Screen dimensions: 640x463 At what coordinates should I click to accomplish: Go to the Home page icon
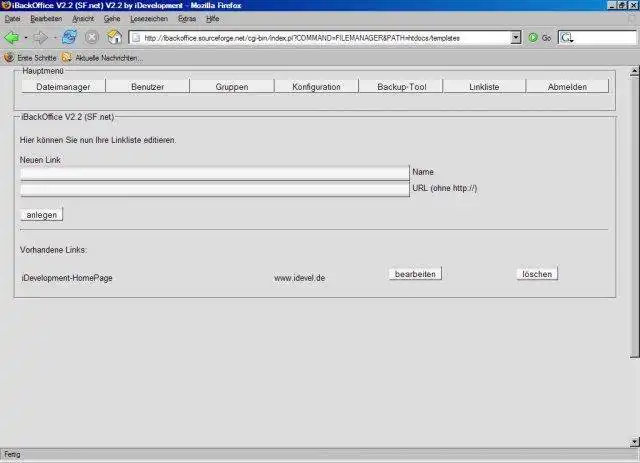coord(114,38)
